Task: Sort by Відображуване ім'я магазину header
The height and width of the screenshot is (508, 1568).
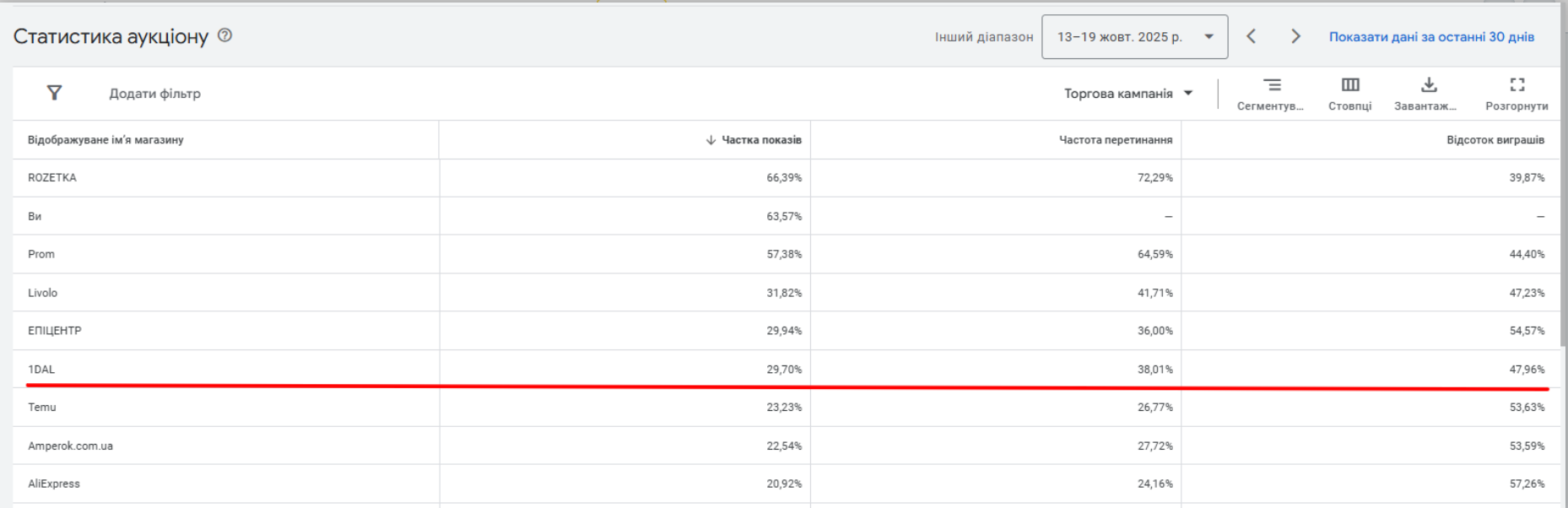Action: (105, 140)
